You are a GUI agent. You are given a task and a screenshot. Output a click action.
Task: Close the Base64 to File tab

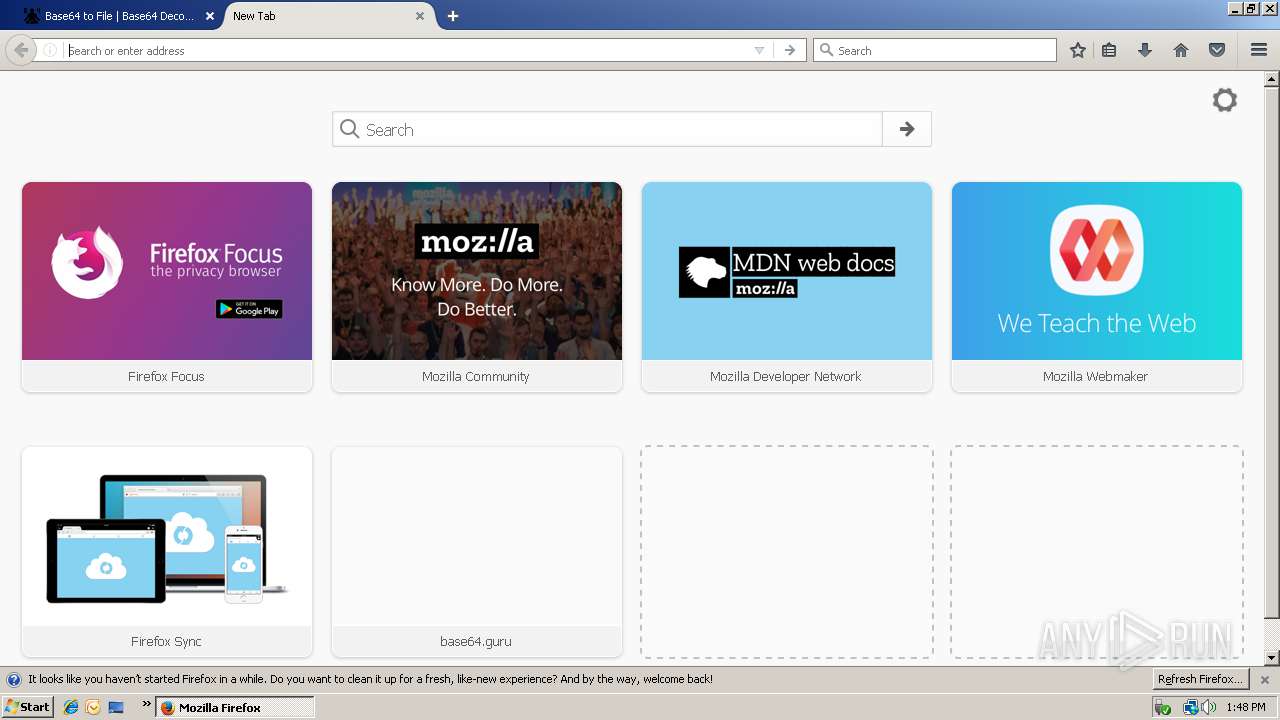(209, 16)
